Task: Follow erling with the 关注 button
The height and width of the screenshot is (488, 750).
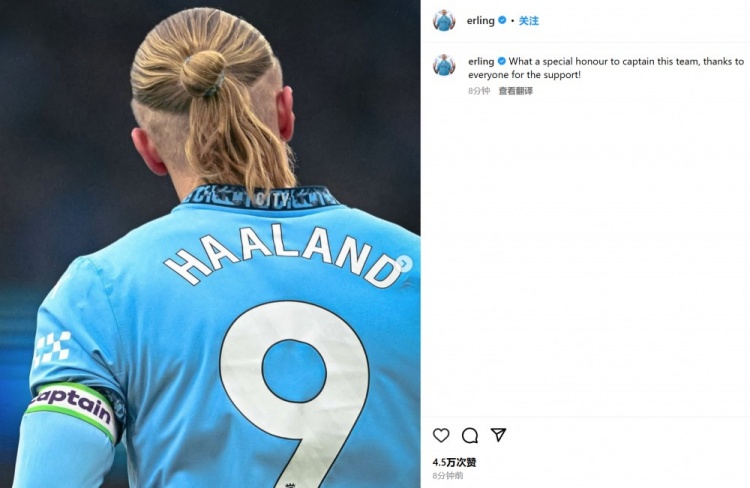Action: (x=529, y=21)
